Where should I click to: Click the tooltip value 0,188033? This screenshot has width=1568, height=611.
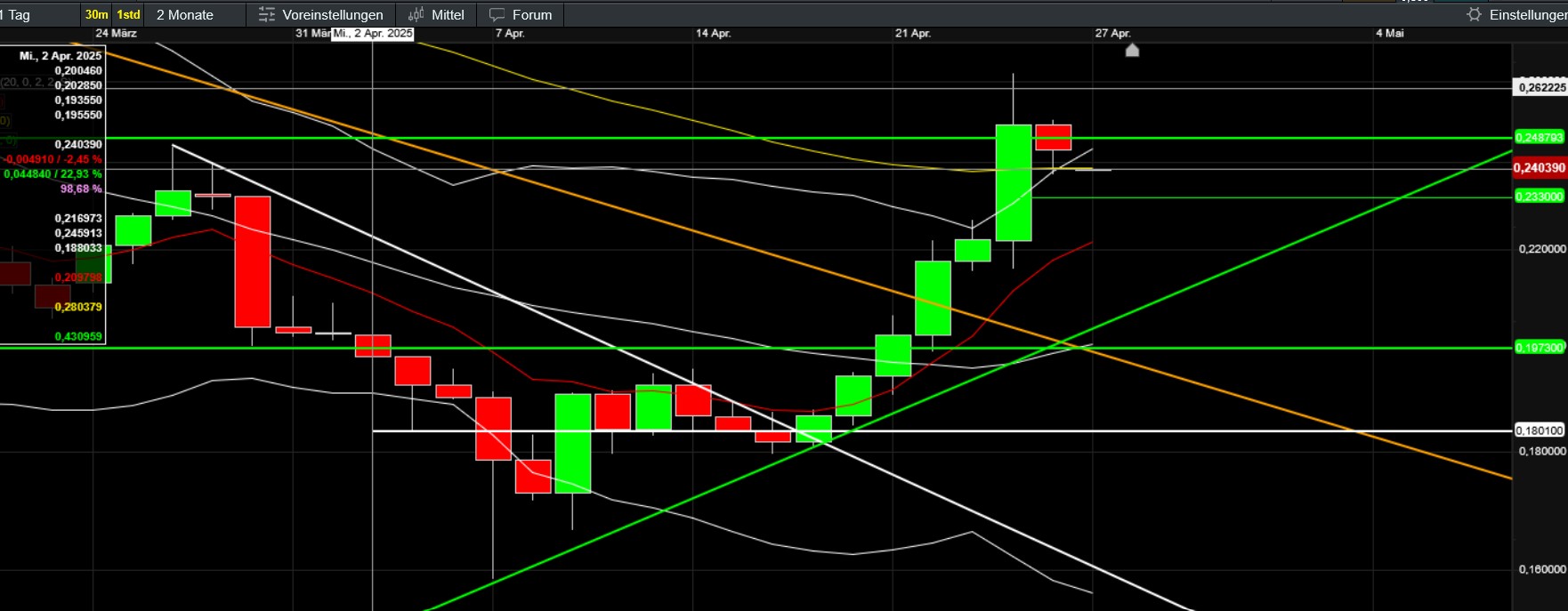pyautogui.click(x=78, y=248)
